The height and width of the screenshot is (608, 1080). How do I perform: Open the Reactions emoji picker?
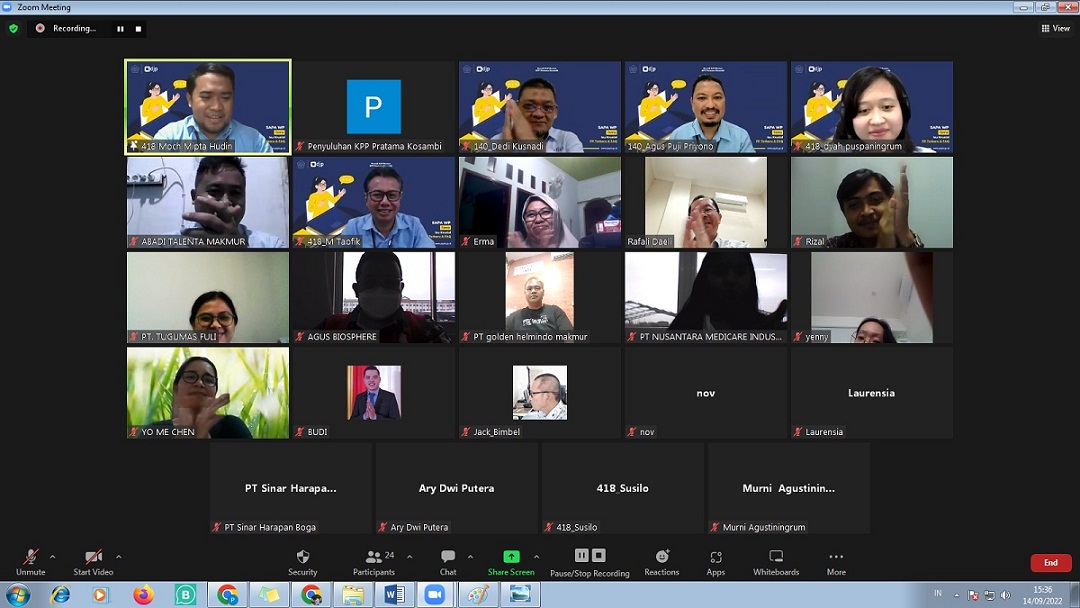tap(661, 557)
